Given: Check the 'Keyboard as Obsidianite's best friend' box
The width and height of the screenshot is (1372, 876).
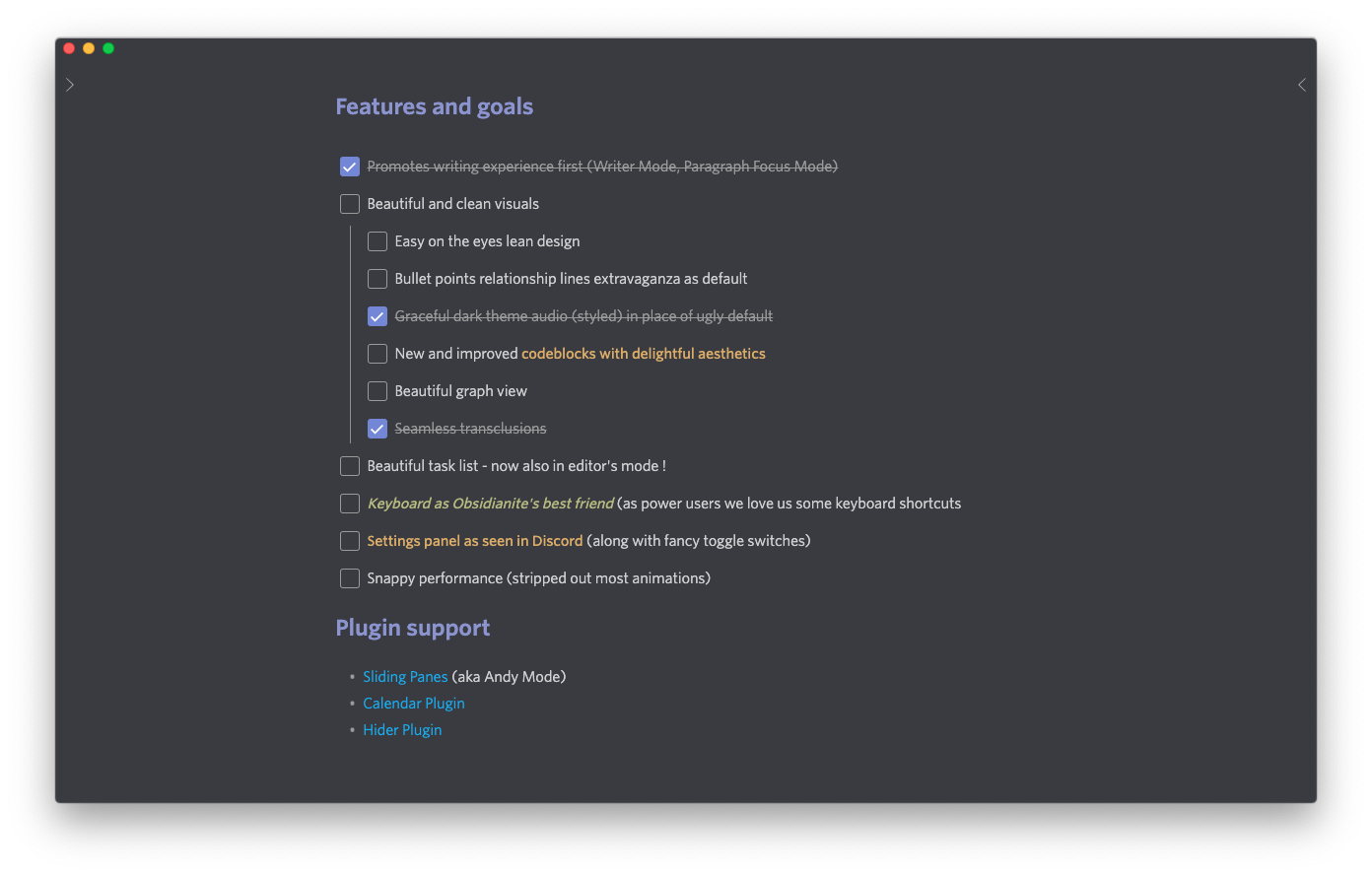Looking at the screenshot, I should coord(350,504).
